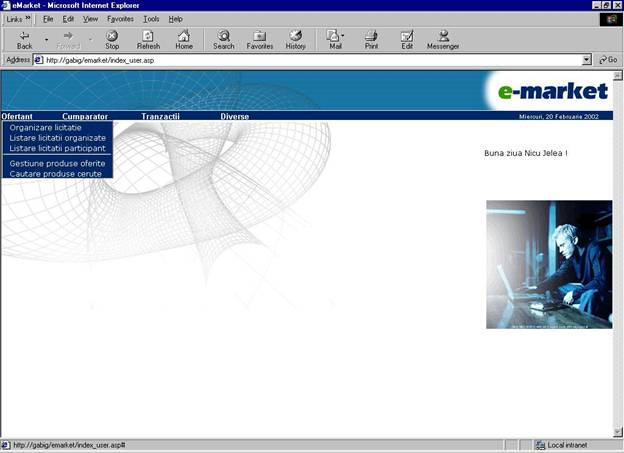Open the Cumparator site menu

(x=85, y=117)
